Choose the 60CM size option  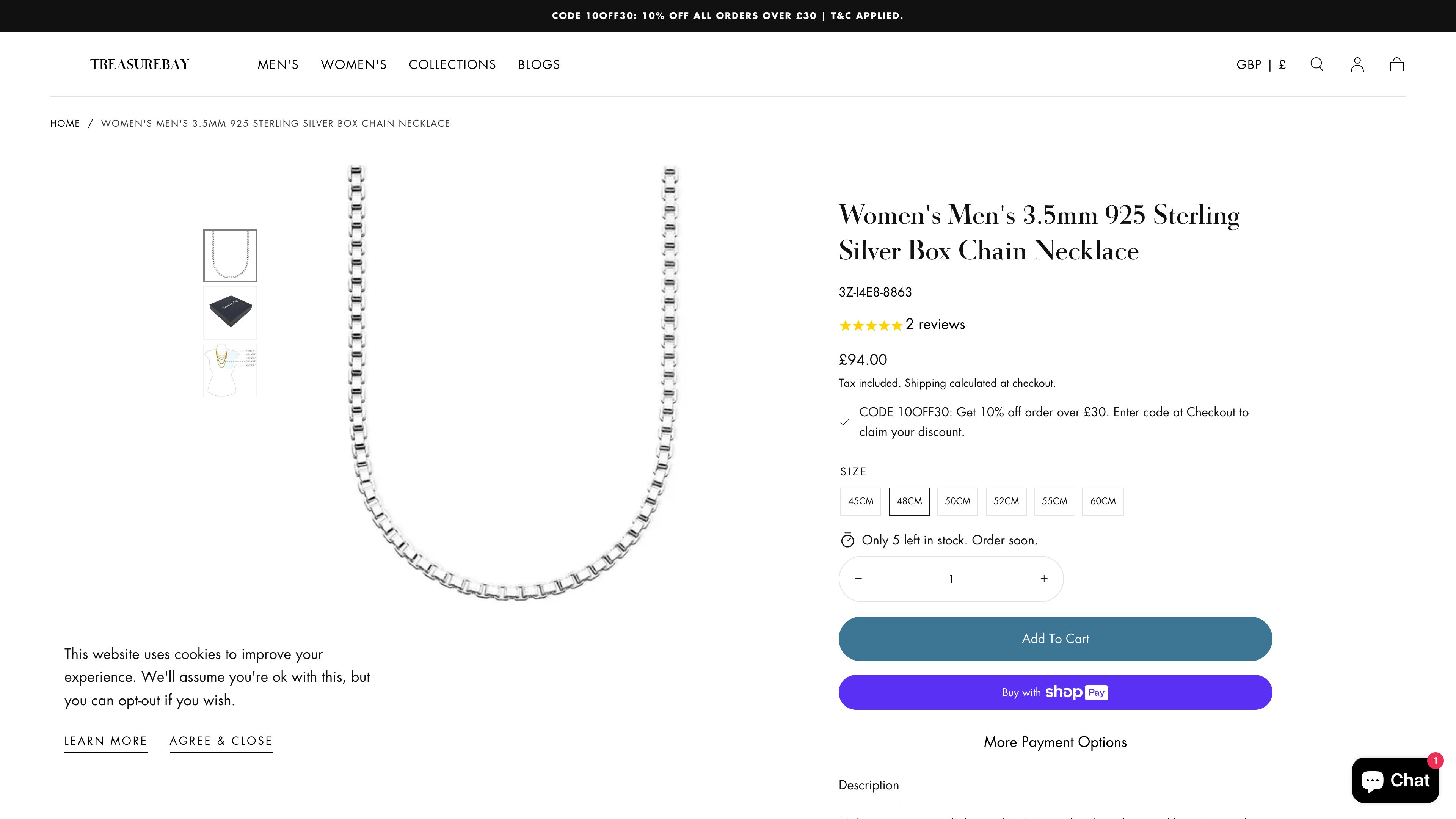pyautogui.click(x=1103, y=501)
